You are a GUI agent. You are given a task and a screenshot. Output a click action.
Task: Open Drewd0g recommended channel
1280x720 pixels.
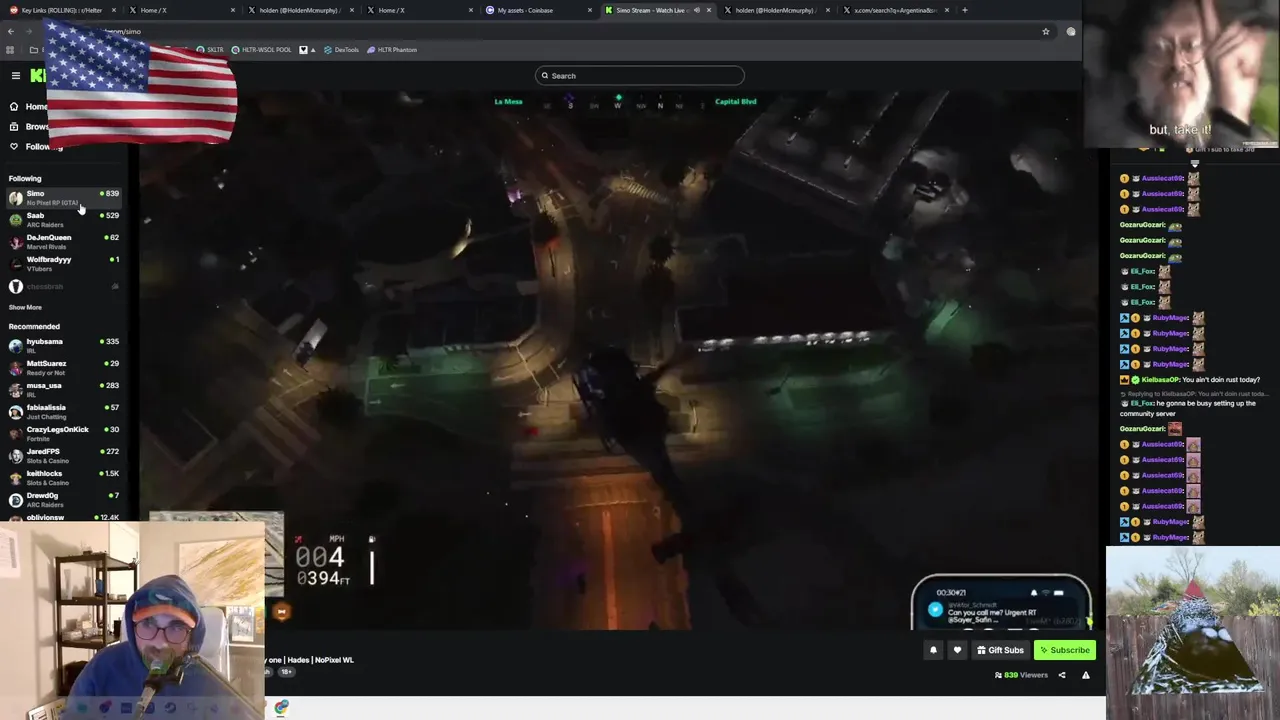pos(62,500)
